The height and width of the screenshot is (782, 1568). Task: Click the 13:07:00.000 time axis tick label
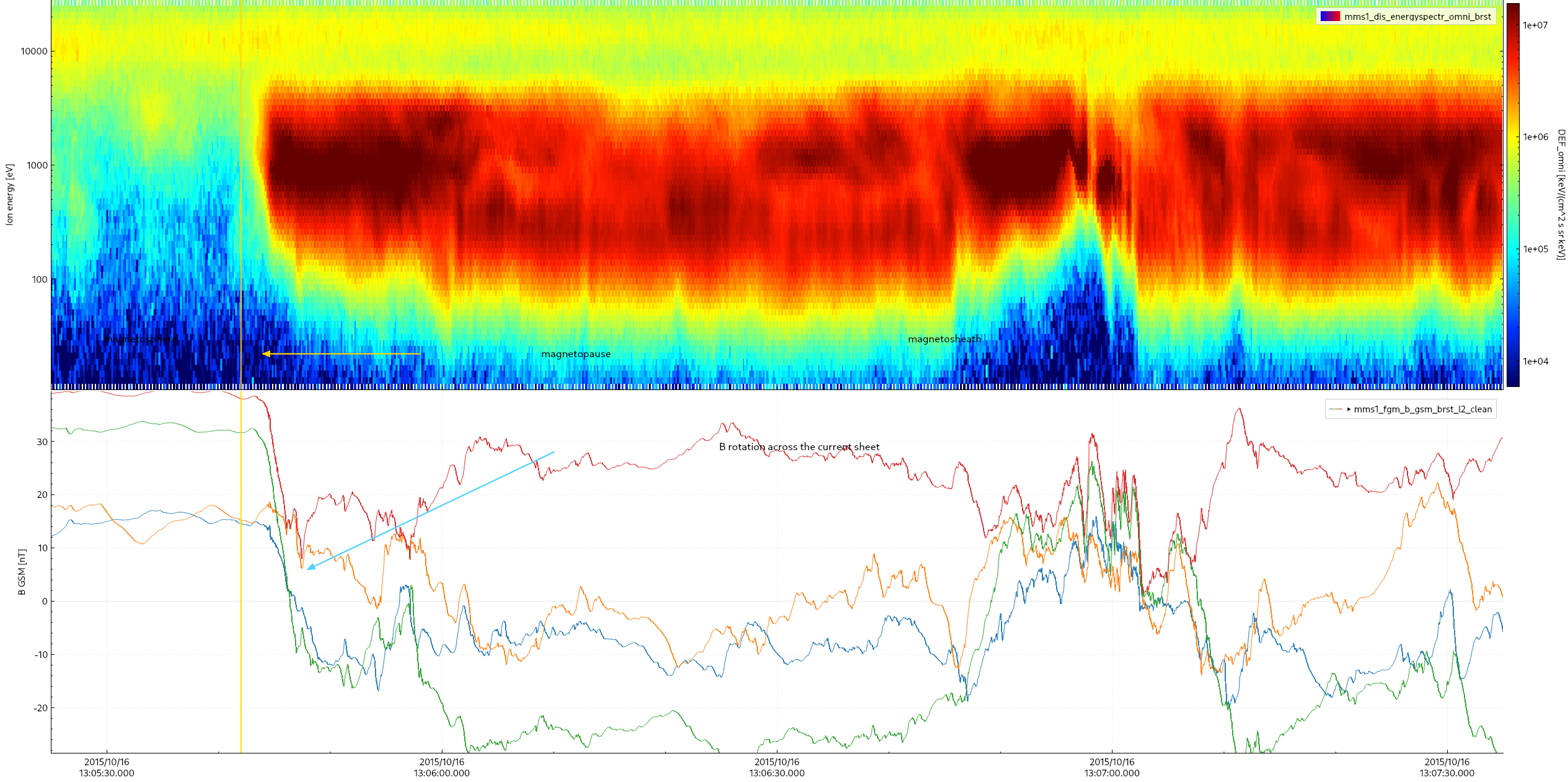pos(1112,768)
